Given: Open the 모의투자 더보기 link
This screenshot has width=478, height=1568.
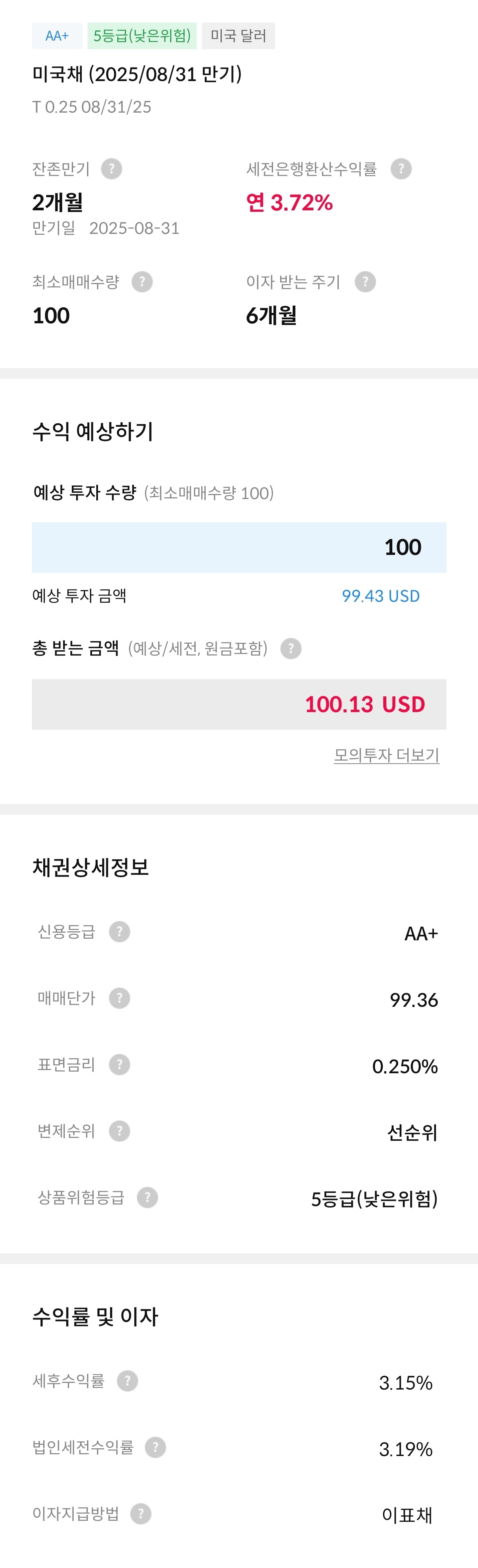Looking at the screenshot, I should click(386, 755).
